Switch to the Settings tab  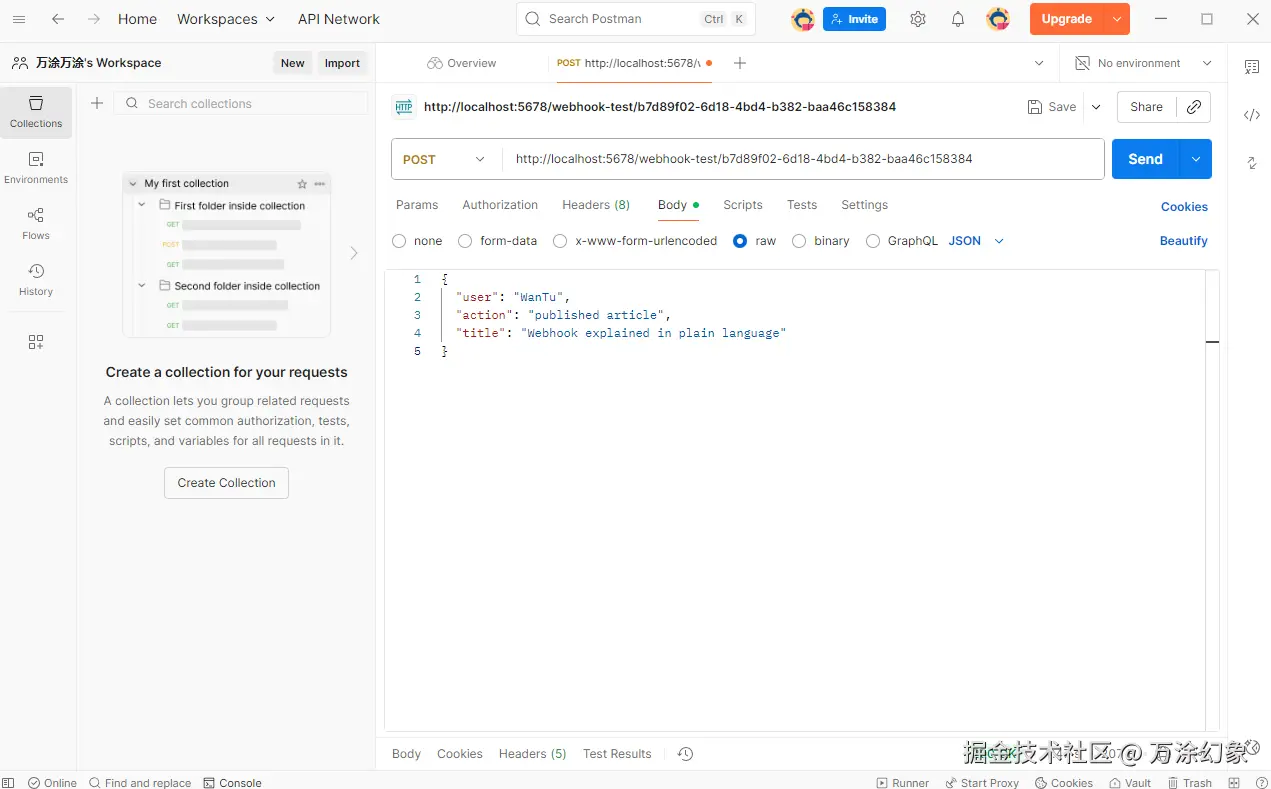[x=864, y=205]
